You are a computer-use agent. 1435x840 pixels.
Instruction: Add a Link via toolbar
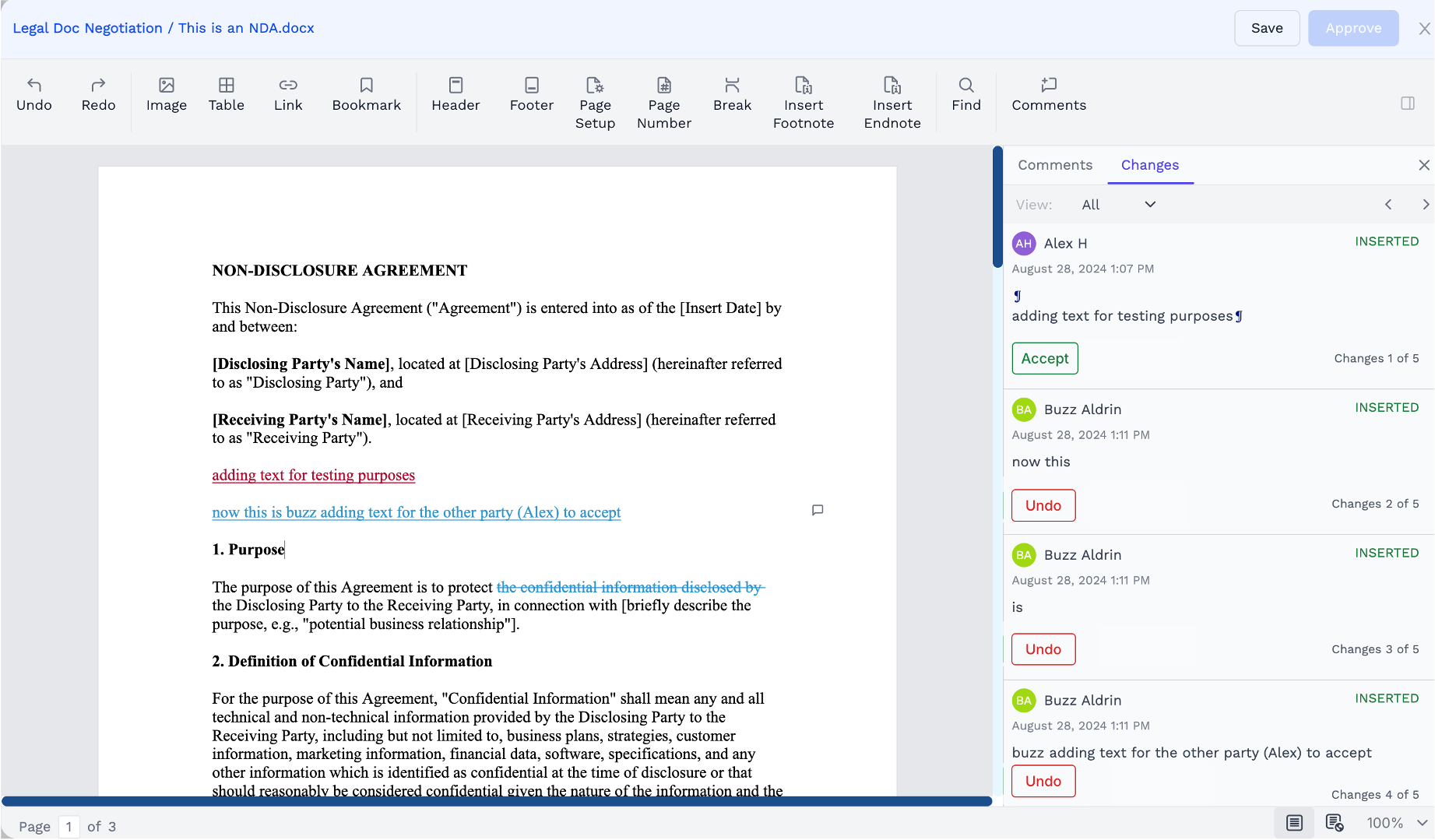(x=288, y=94)
